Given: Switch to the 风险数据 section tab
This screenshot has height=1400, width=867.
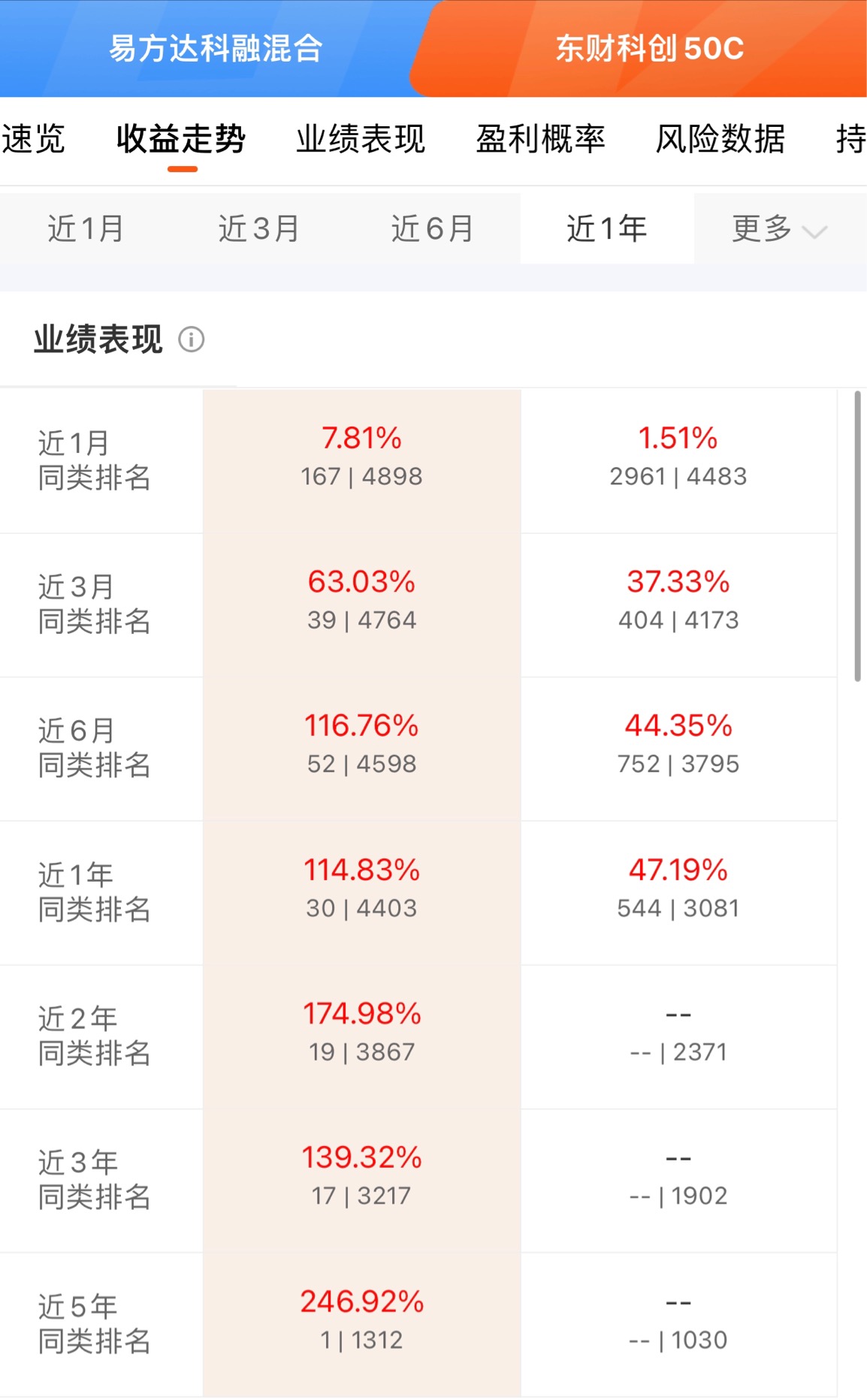Looking at the screenshot, I should tap(720, 139).
